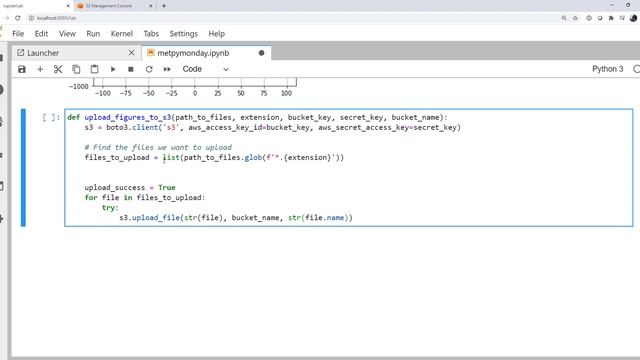
Task: Save the notebook with the floppy disk icon
Action: point(22,69)
